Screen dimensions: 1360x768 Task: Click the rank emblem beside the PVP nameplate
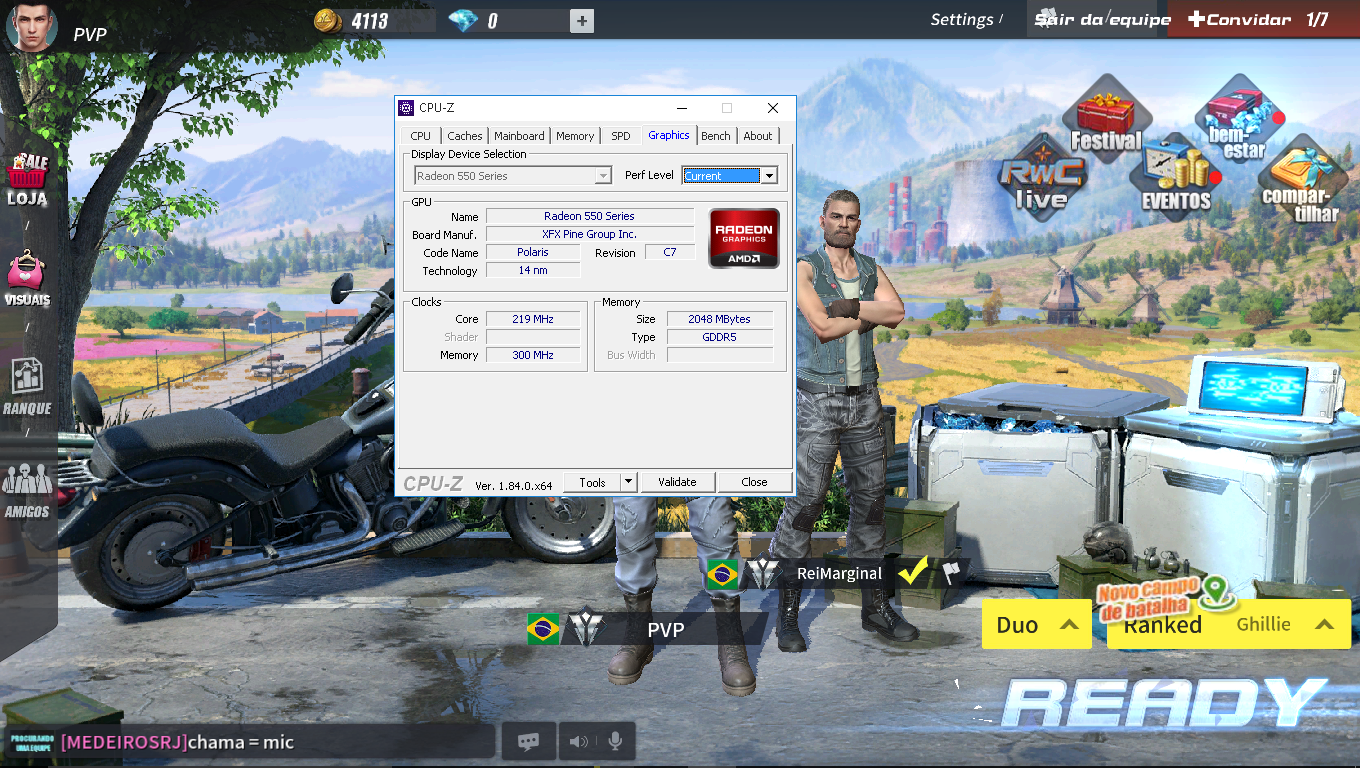tap(585, 628)
